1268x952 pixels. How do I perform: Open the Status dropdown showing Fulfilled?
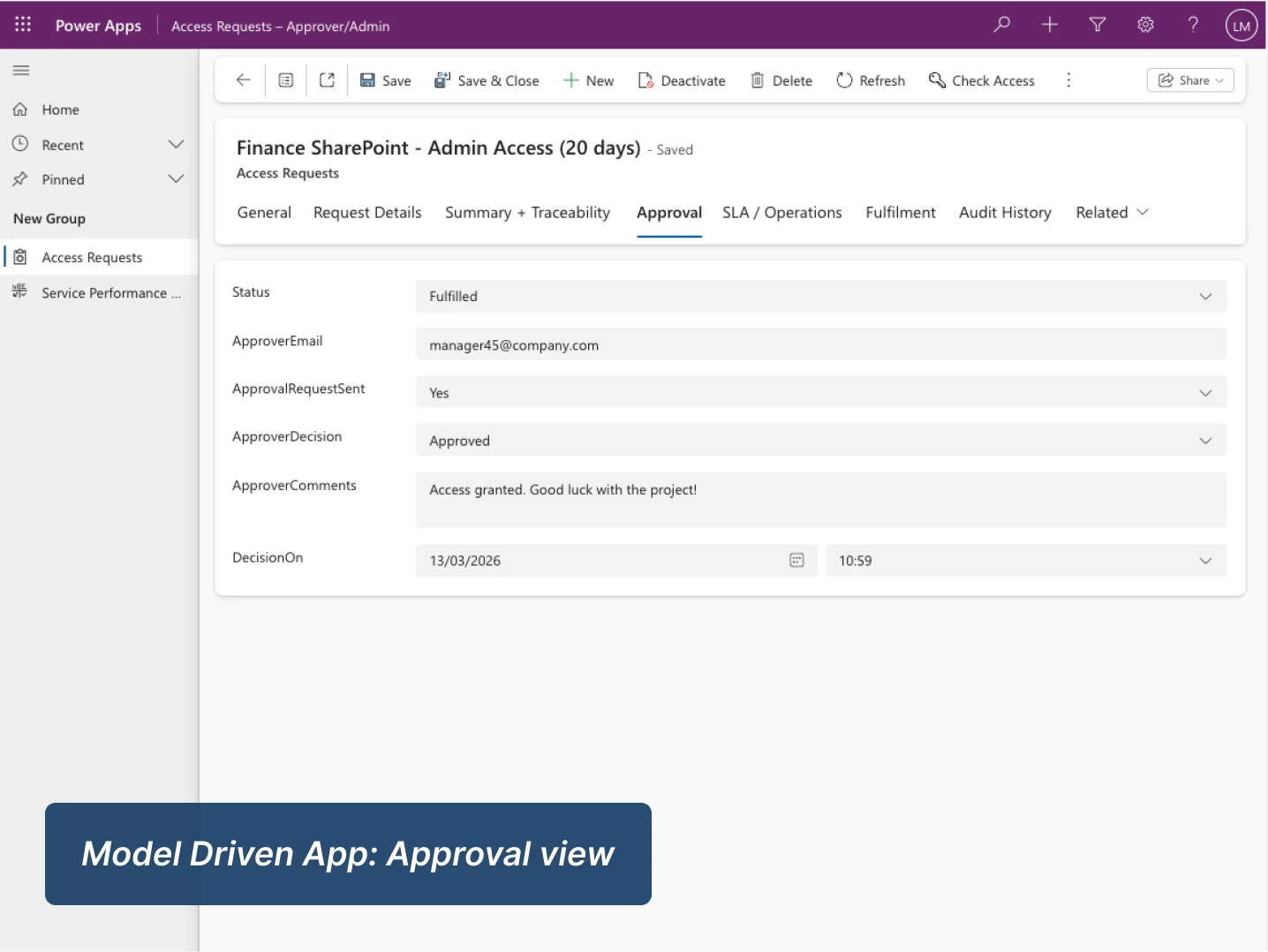(1204, 296)
